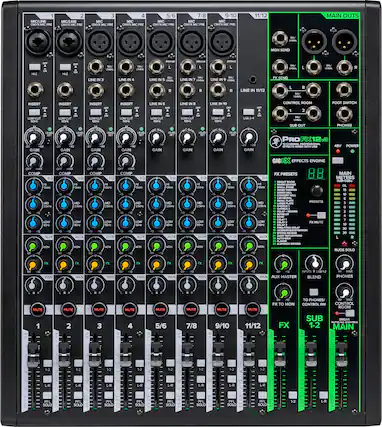This screenshot has width=382, height=427.
Task: Mute channel 3 using the MUTE button
Action: [x=99, y=310]
